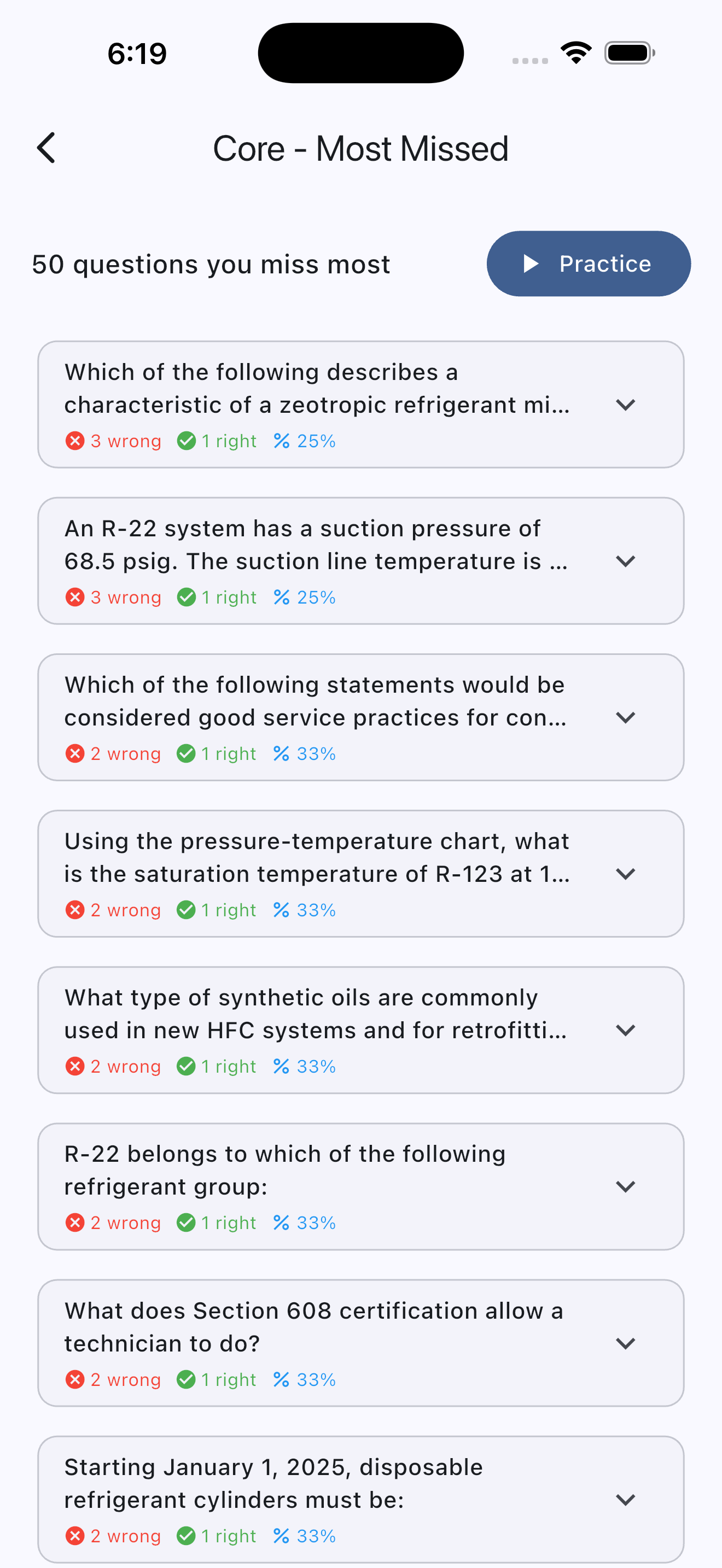Expand the R-123 saturation temperature question

[625, 874]
